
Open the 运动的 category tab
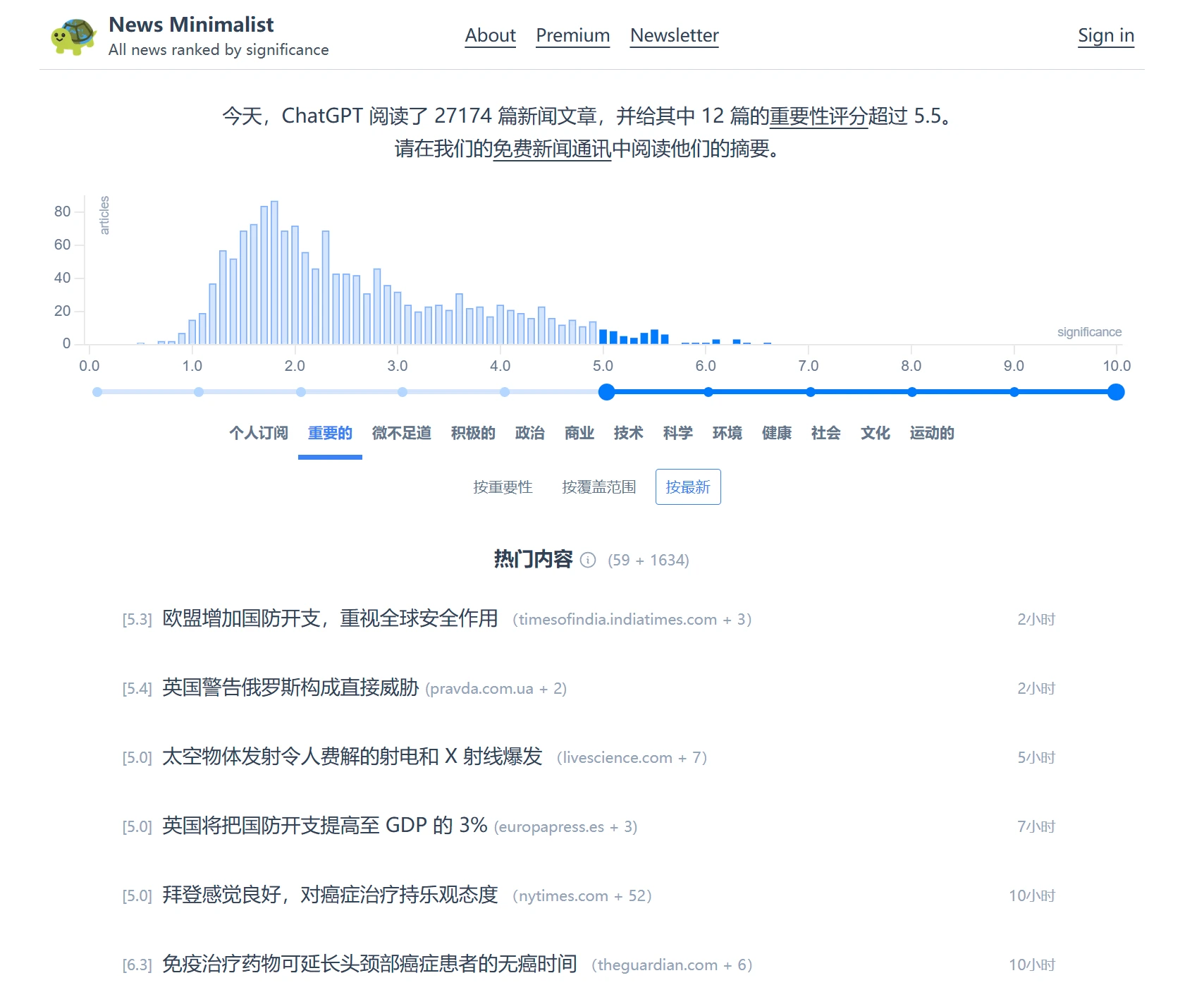click(x=932, y=433)
